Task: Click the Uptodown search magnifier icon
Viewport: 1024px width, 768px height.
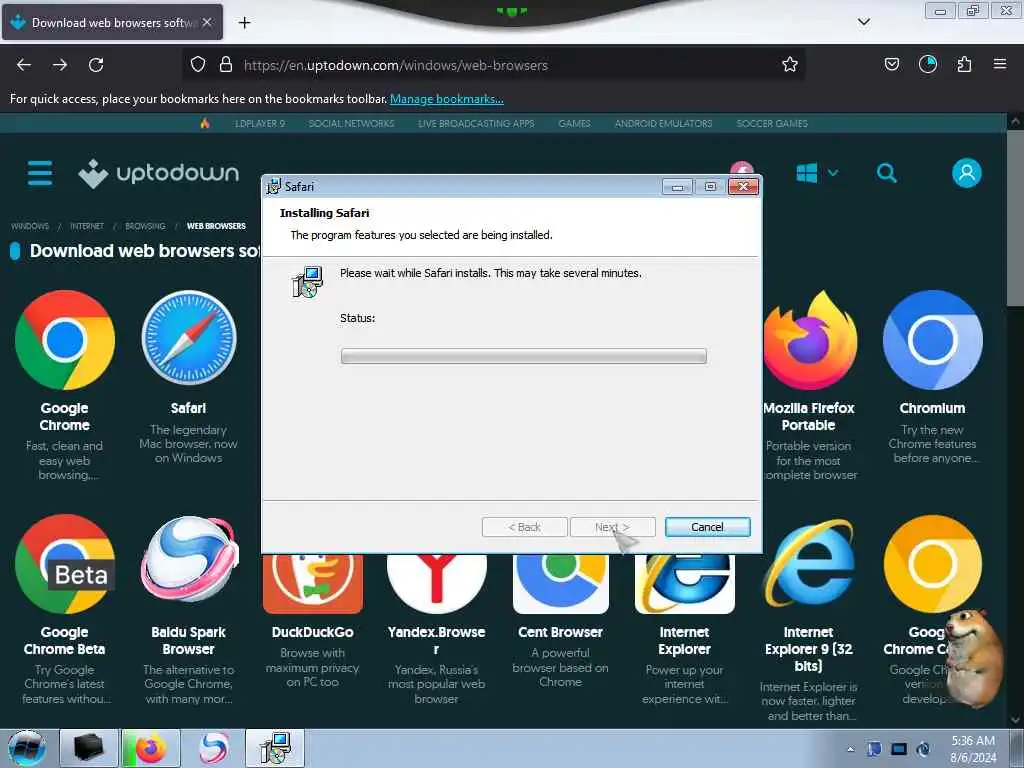Action: (886, 173)
